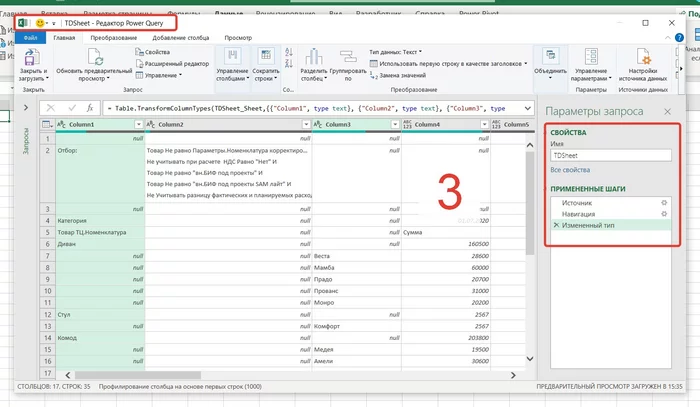Click the smiley feedback icon
700x407 pixels.
pos(40,23)
